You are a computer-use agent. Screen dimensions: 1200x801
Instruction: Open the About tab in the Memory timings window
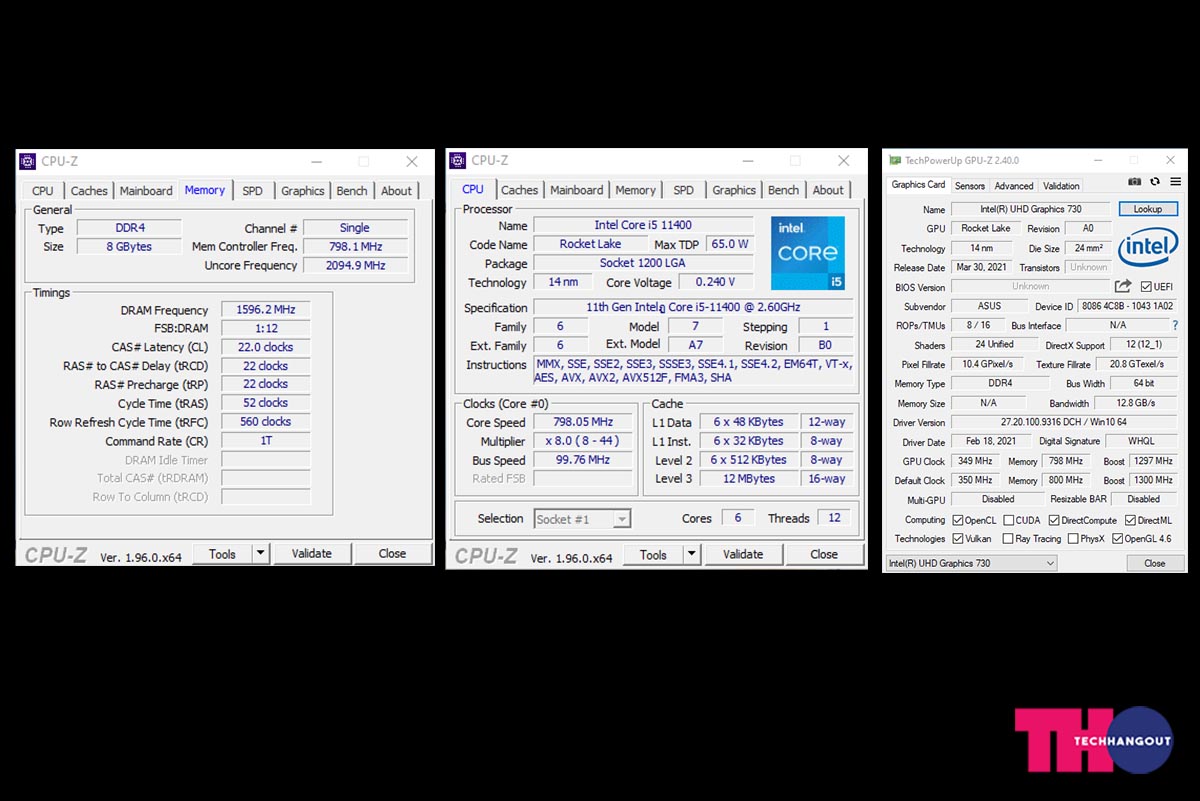coord(396,191)
